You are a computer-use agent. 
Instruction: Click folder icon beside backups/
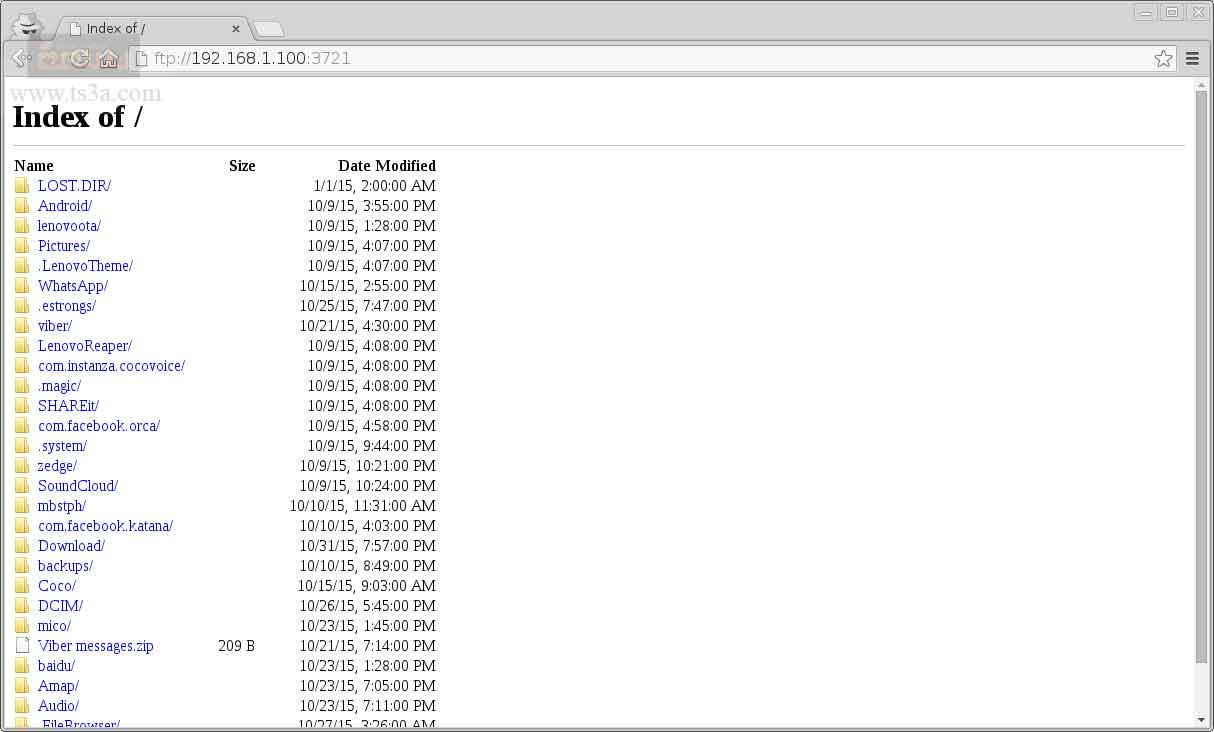(22, 566)
